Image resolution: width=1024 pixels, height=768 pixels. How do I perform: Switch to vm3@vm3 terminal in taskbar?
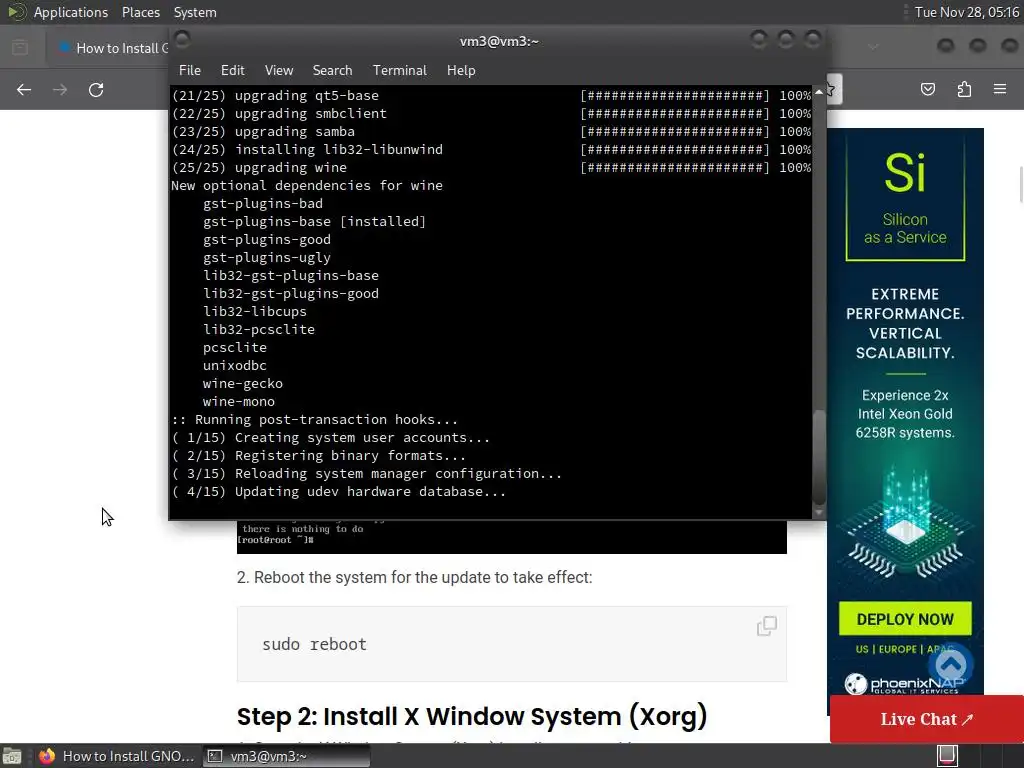(286, 756)
